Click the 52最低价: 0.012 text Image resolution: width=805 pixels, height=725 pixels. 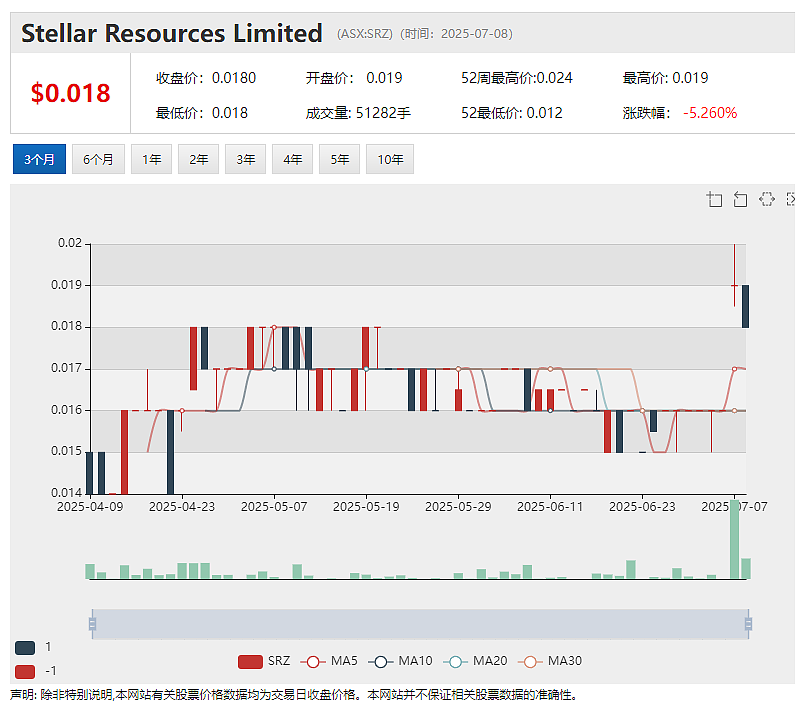(511, 113)
